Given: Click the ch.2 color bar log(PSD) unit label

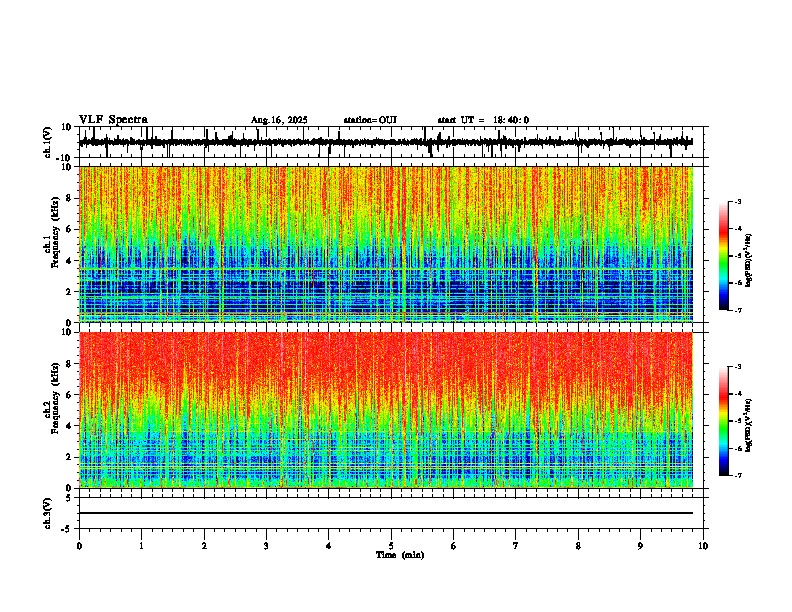Looking at the screenshot, I should [749, 426].
